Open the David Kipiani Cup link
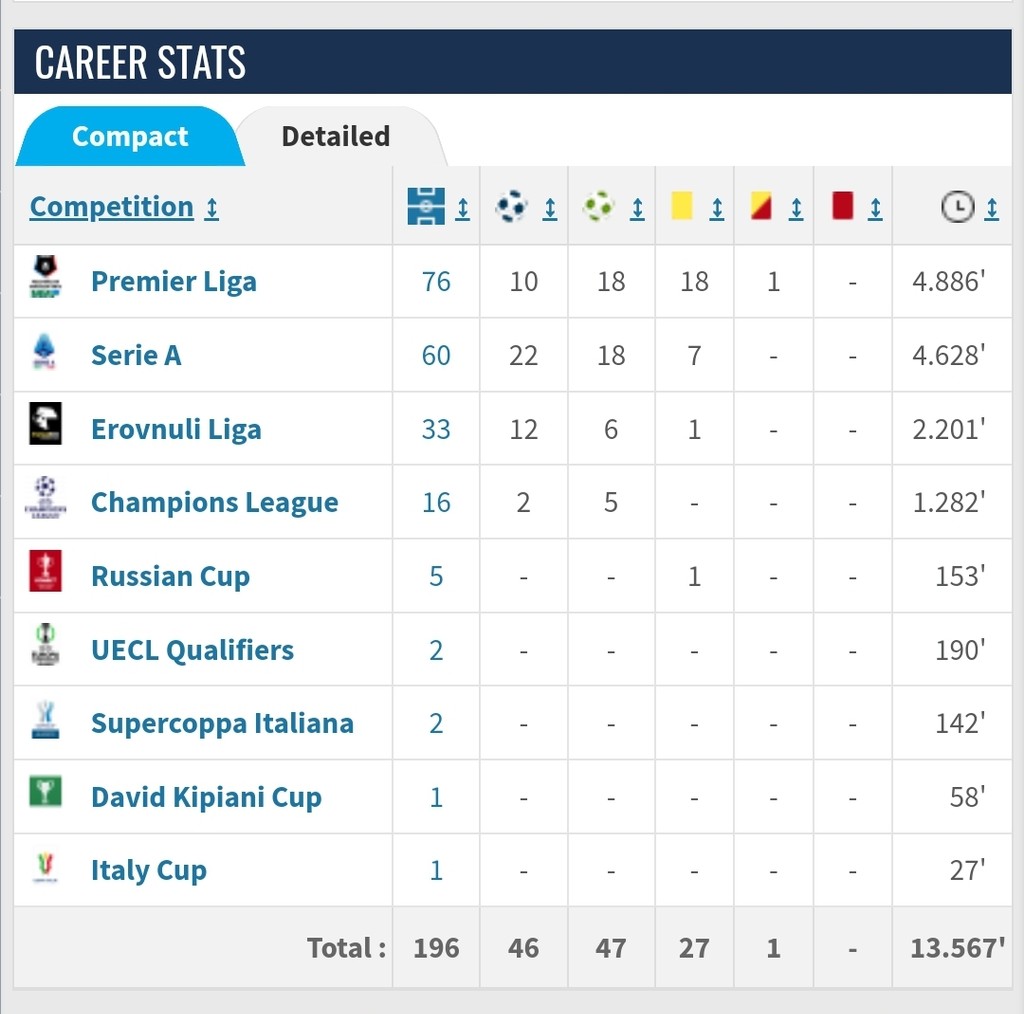This screenshot has height=1014, width=1024. tap(206, 797)
